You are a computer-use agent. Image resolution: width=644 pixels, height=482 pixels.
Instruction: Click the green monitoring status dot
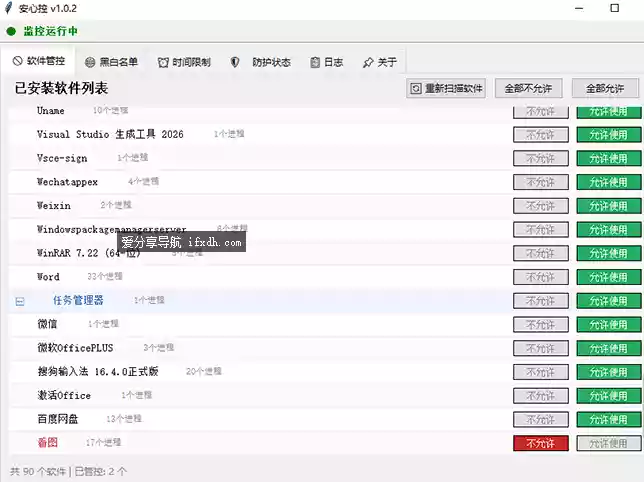[x=11, y=31]
